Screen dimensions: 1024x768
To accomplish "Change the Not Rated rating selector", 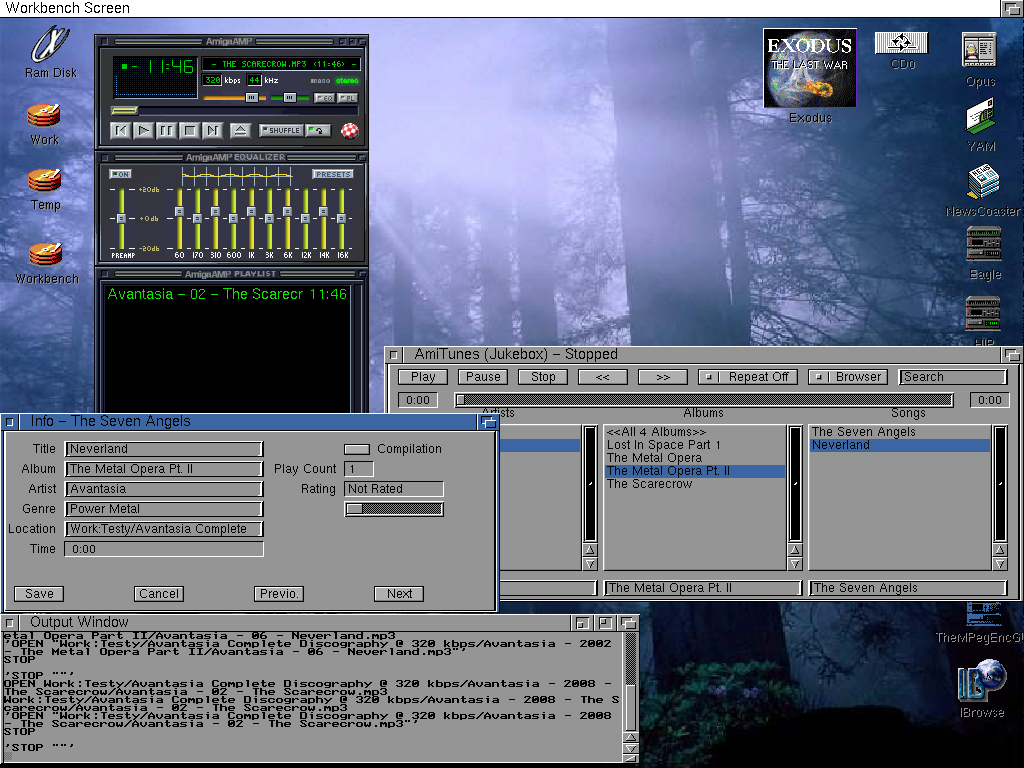I will (394, 489).
